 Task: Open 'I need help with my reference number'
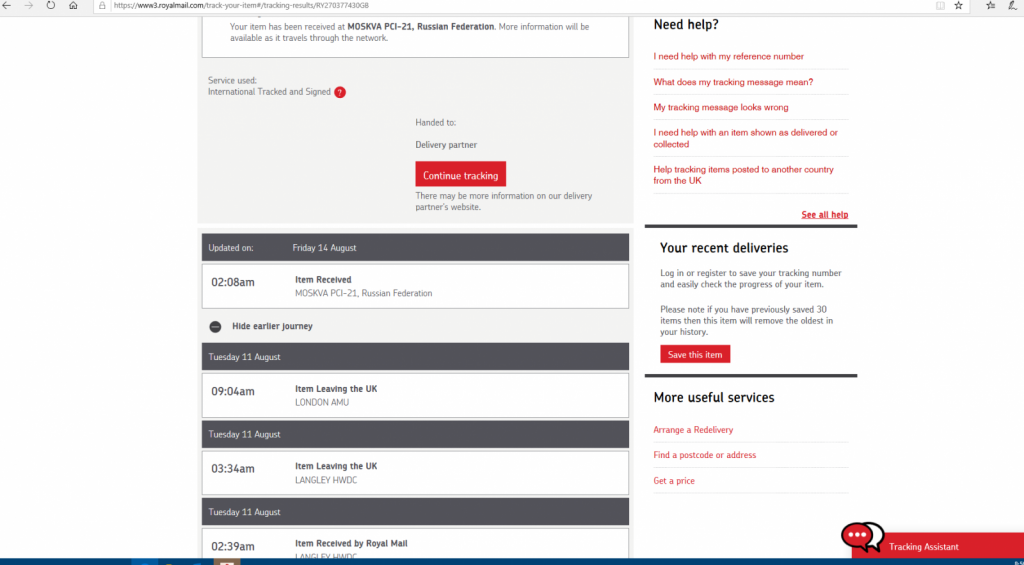point(728,56)
